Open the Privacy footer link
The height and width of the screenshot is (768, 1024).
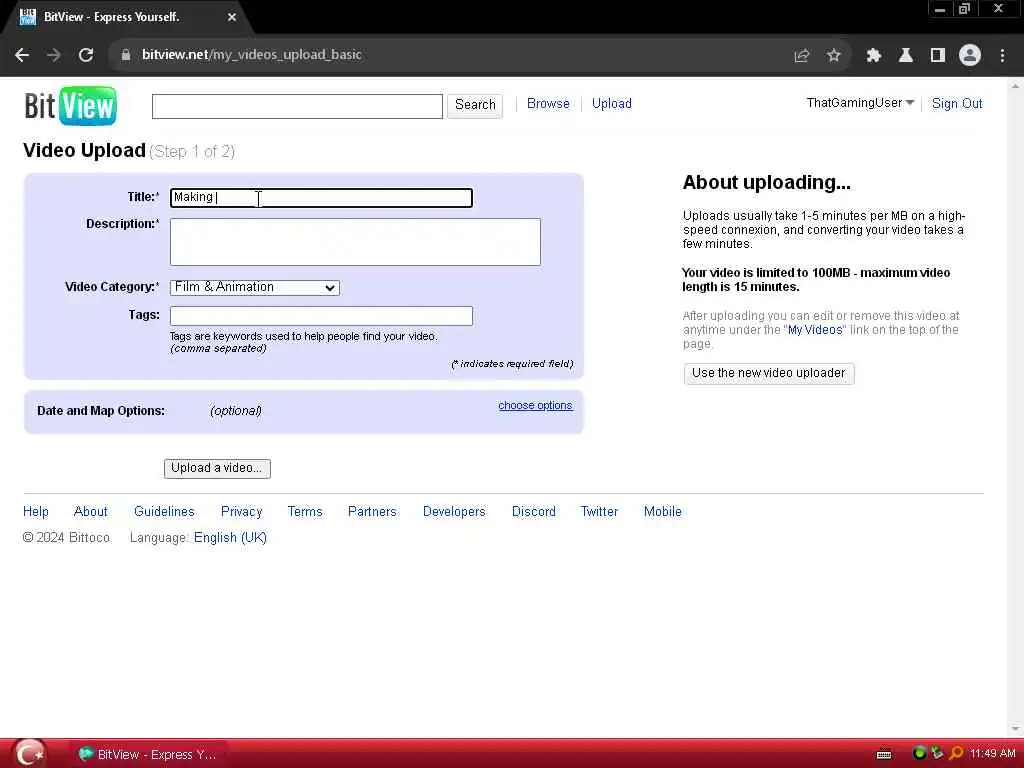click(242, 512)
